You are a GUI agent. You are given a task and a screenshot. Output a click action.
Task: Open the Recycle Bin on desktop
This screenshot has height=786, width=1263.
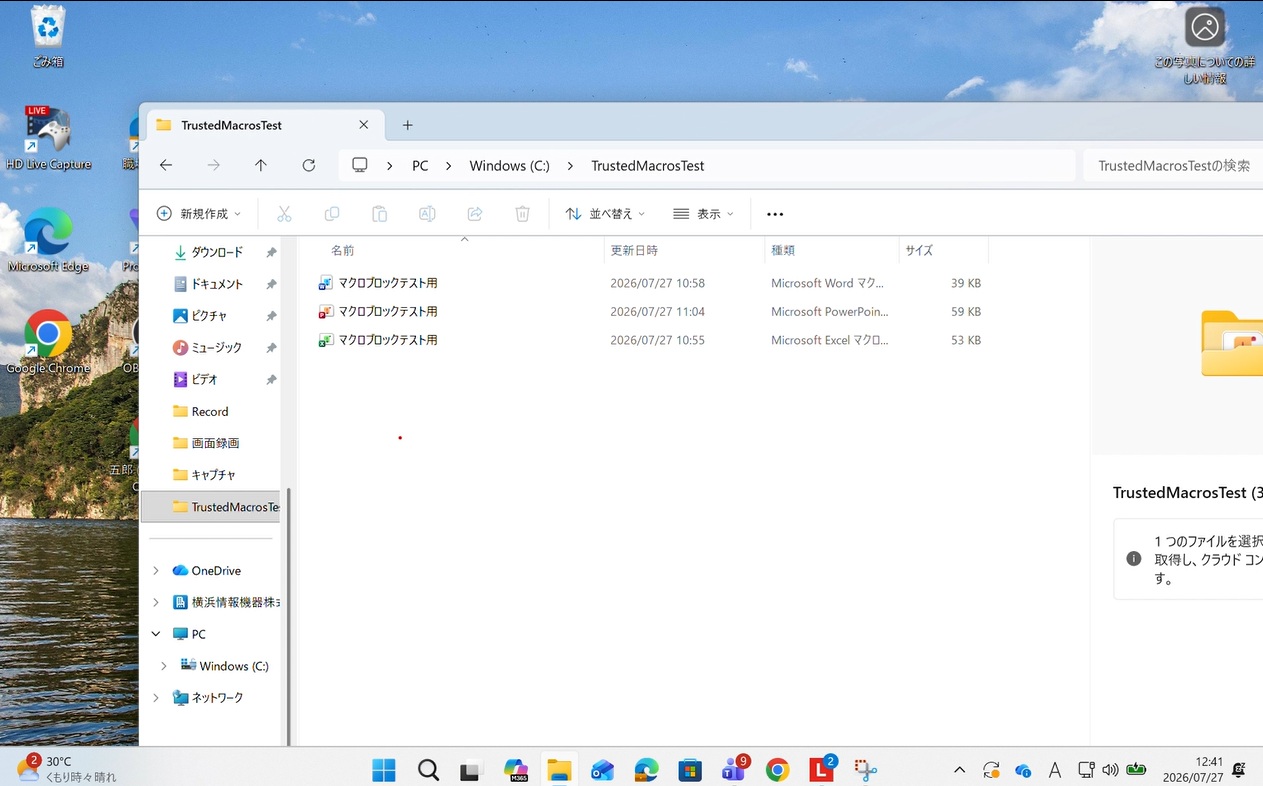coord(48,38)
